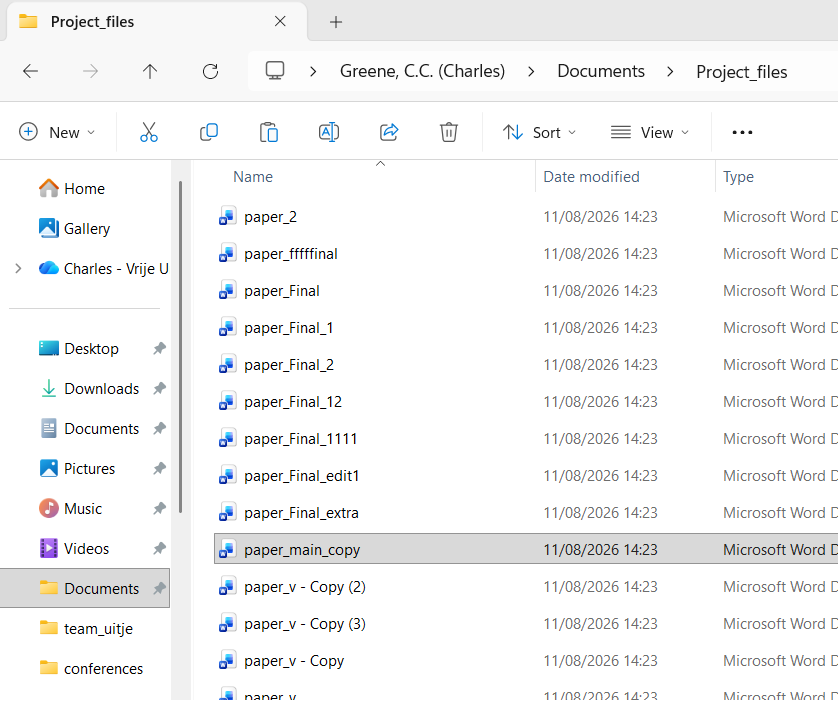Viewport: 838px width, 703px height.
Task: Click the Paste clipboard icon
Action: point(269,132)
